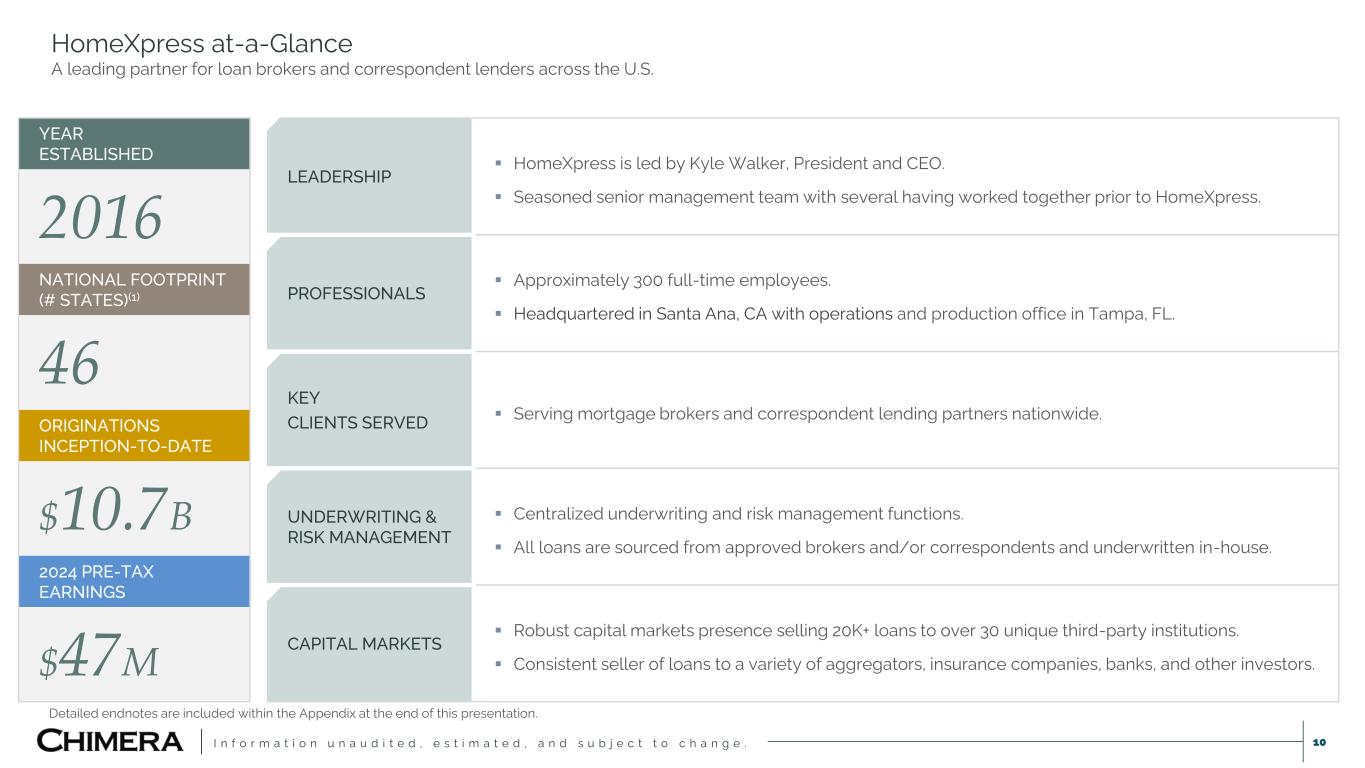Click the Chimera logo
Viewport: 1365px width, 768px height.
(110, 741)
